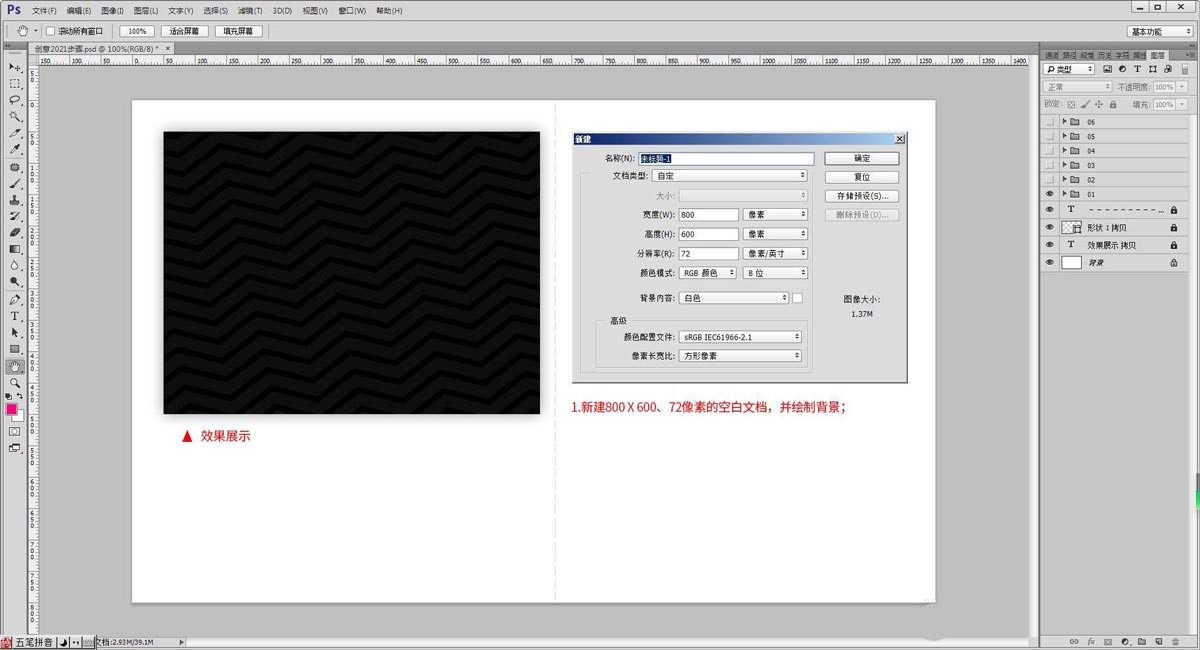
Task: Filter layers by type layer icon
Action: pos(1137,69)
